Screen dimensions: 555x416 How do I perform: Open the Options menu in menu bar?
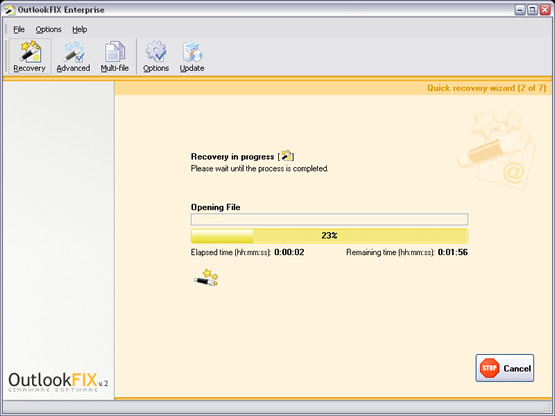click(48, 29)
